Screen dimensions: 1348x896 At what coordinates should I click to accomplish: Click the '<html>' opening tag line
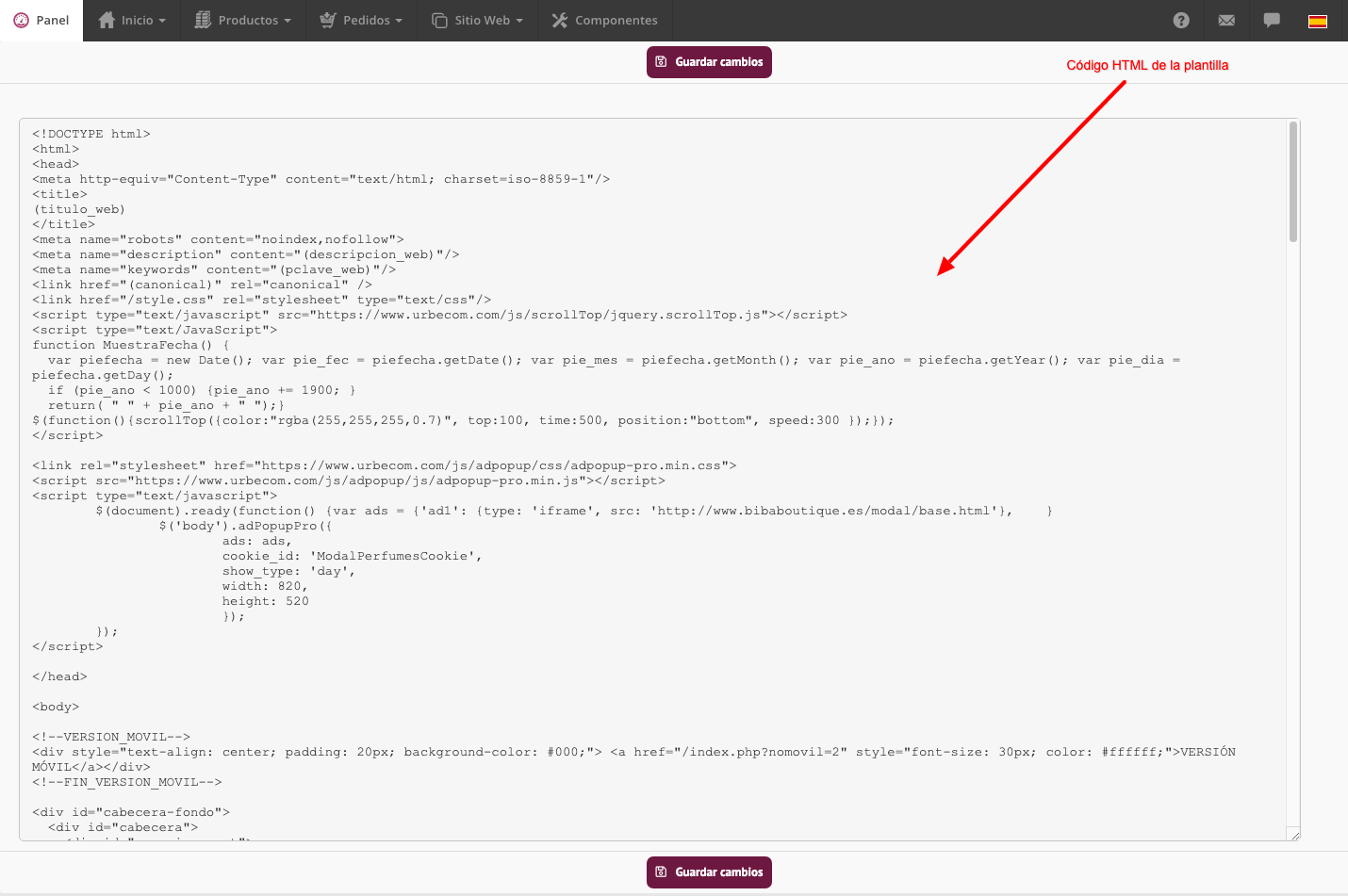tap(56, 149)
